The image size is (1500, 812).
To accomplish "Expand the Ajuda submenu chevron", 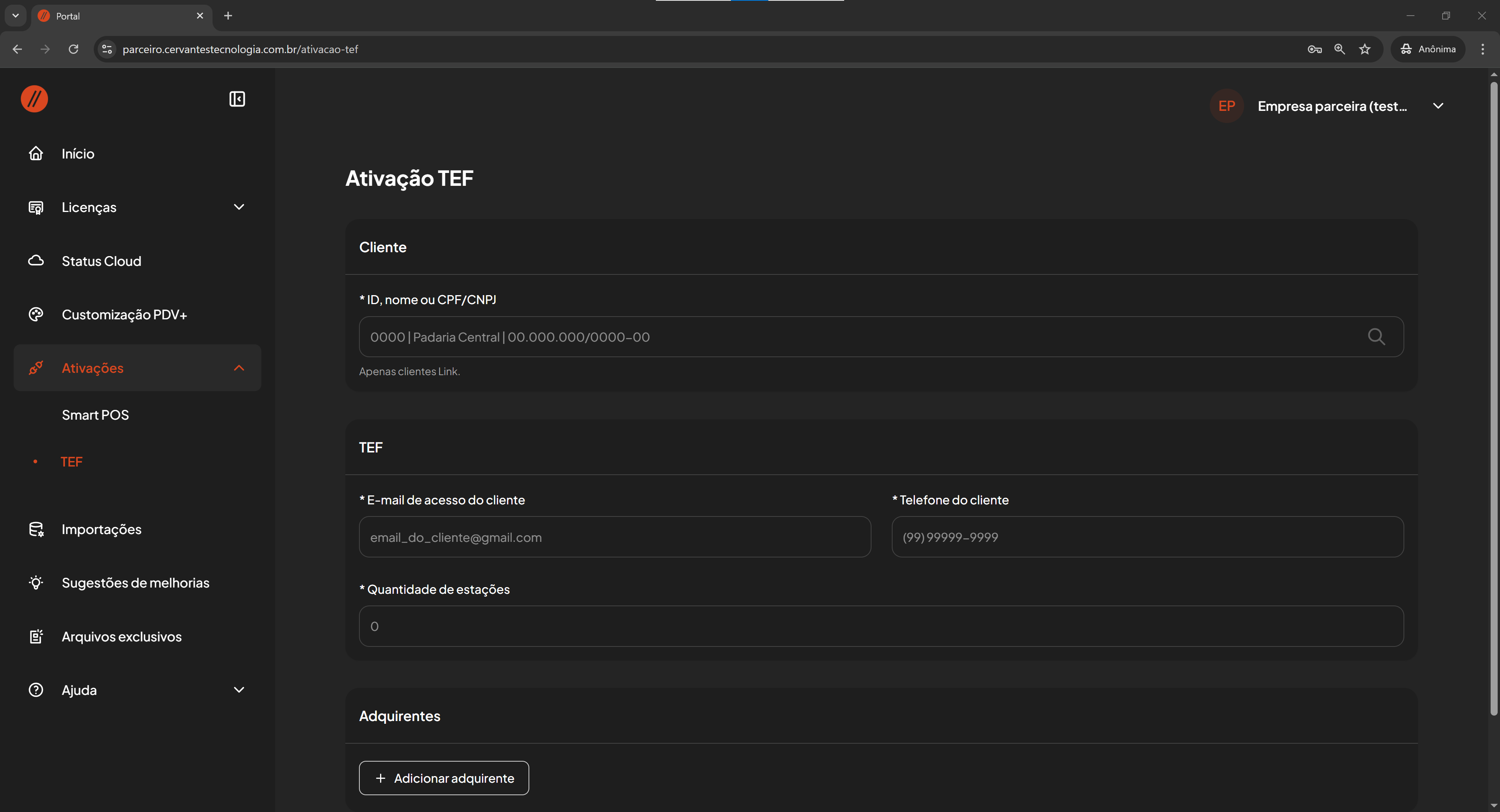I will click(x=239, y=690).
